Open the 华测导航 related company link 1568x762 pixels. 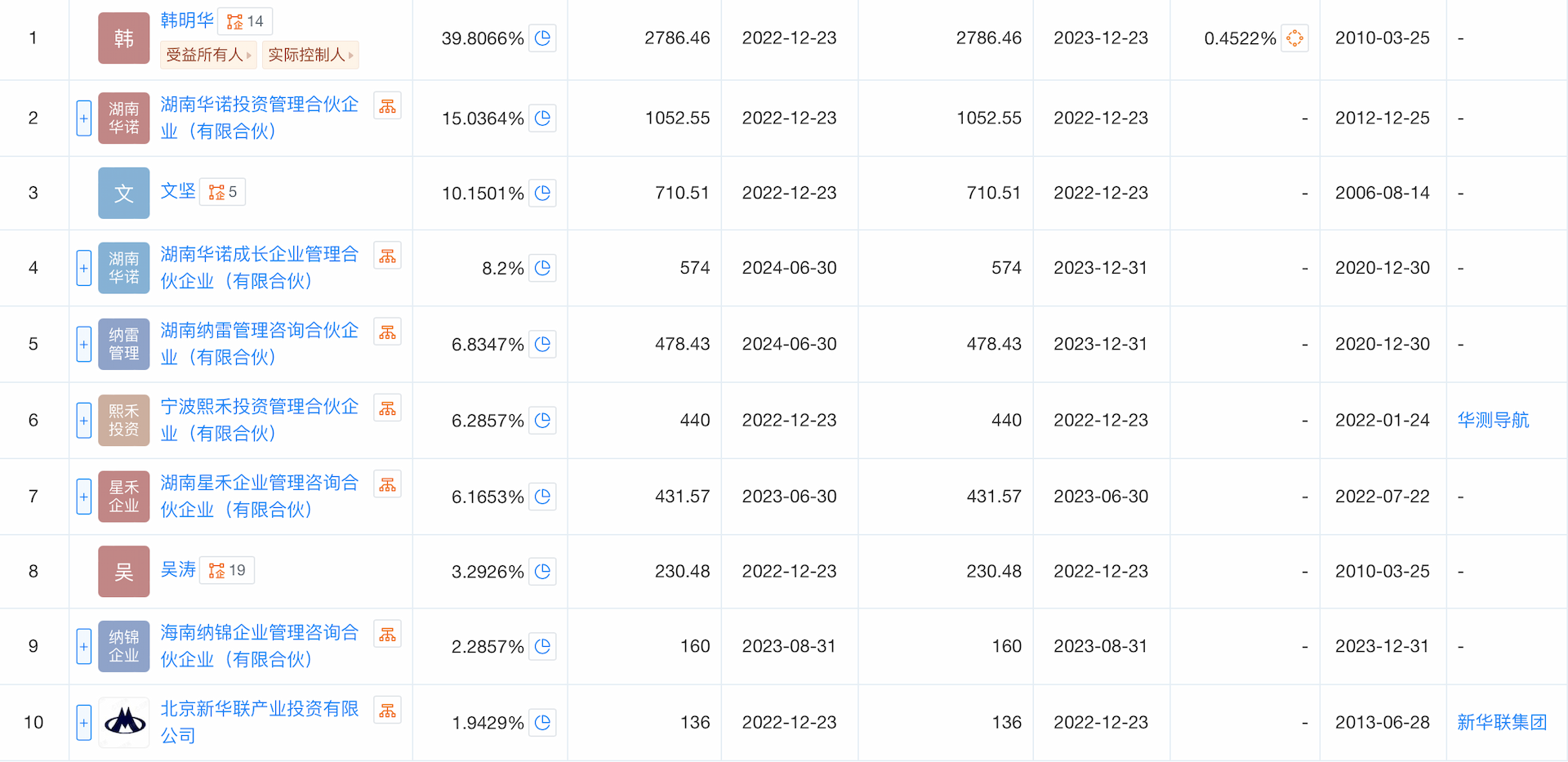pyautogui.click(x=1493, y=420)
